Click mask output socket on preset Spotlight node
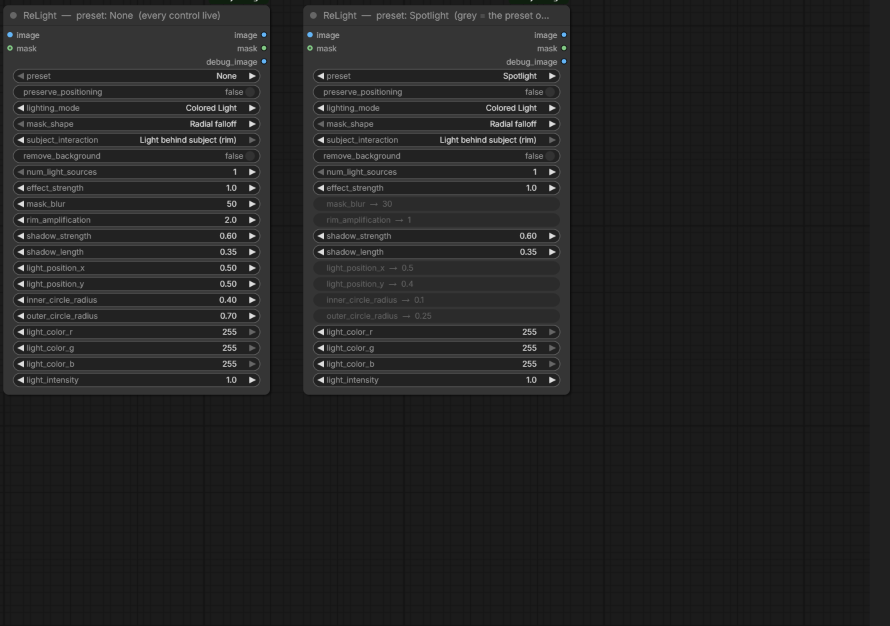Screen dimensions: 890x626 (564, 48)
